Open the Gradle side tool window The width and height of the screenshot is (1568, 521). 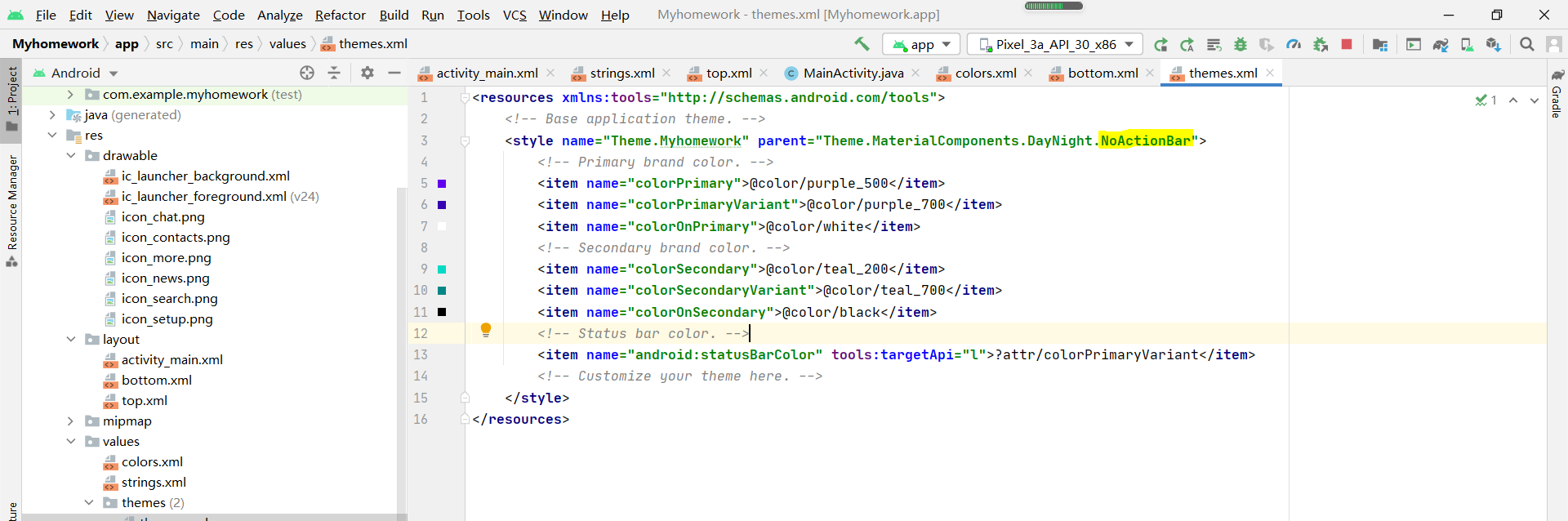pyautogui.click(x=1557, y=93)
